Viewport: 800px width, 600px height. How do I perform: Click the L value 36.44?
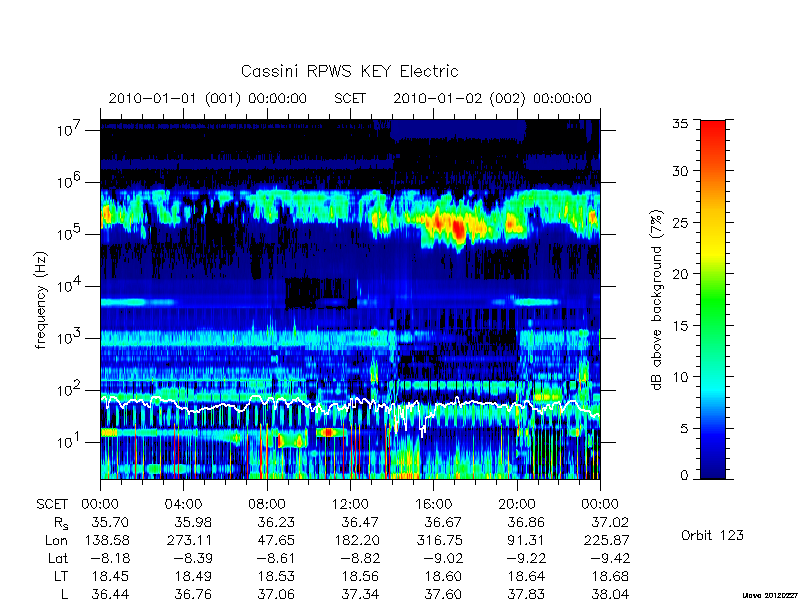[110, 594]
